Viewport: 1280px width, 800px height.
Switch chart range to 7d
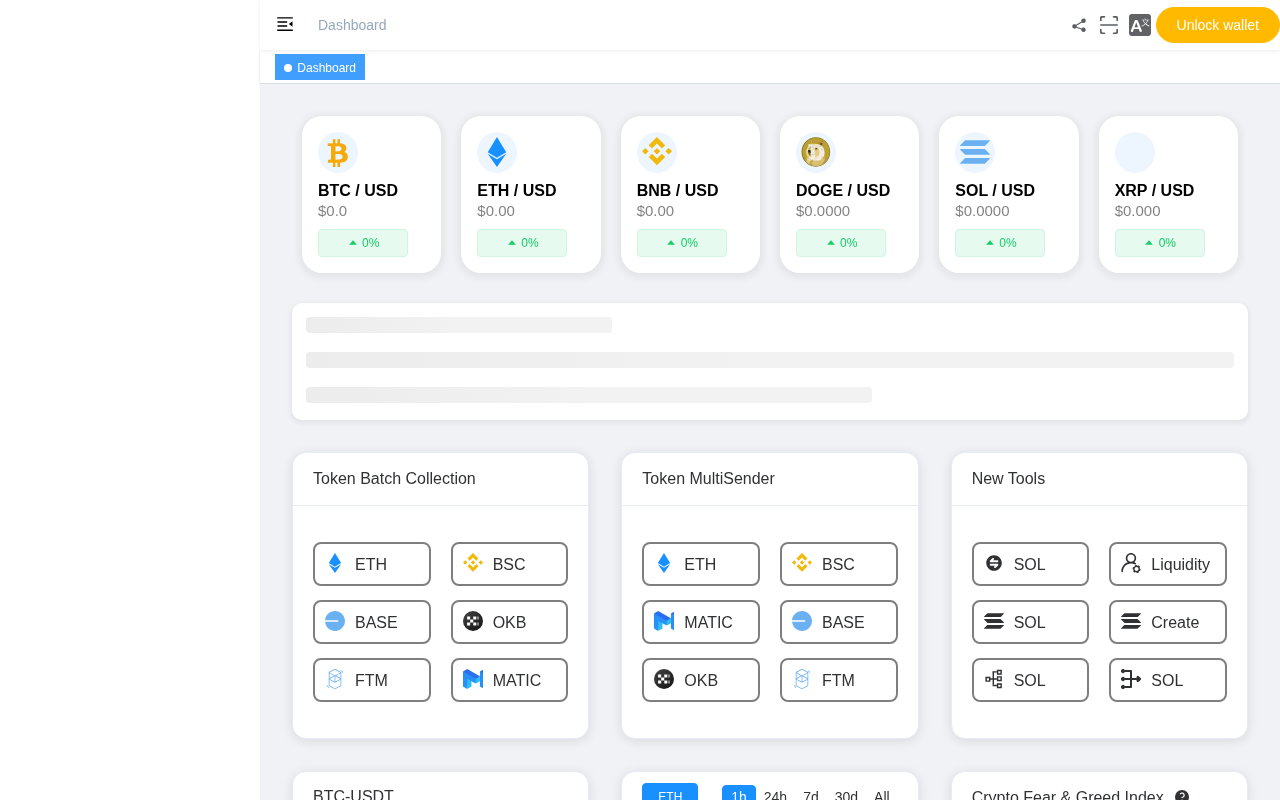click(811, 795)
